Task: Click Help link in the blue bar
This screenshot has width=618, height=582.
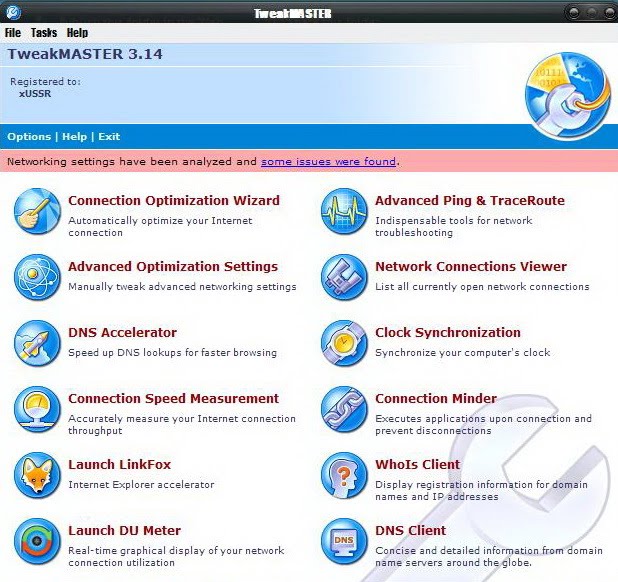Action: point(74,137)
